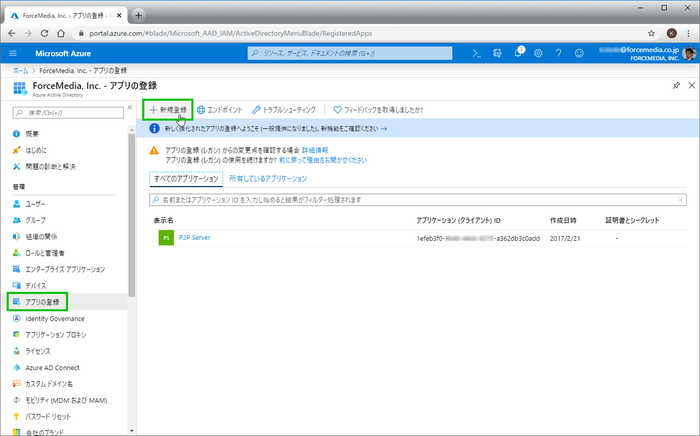The width and height of the screenshot is (700, 436).
Task: Click the application name/ID filter field
Action: click(x=418, y=200)
